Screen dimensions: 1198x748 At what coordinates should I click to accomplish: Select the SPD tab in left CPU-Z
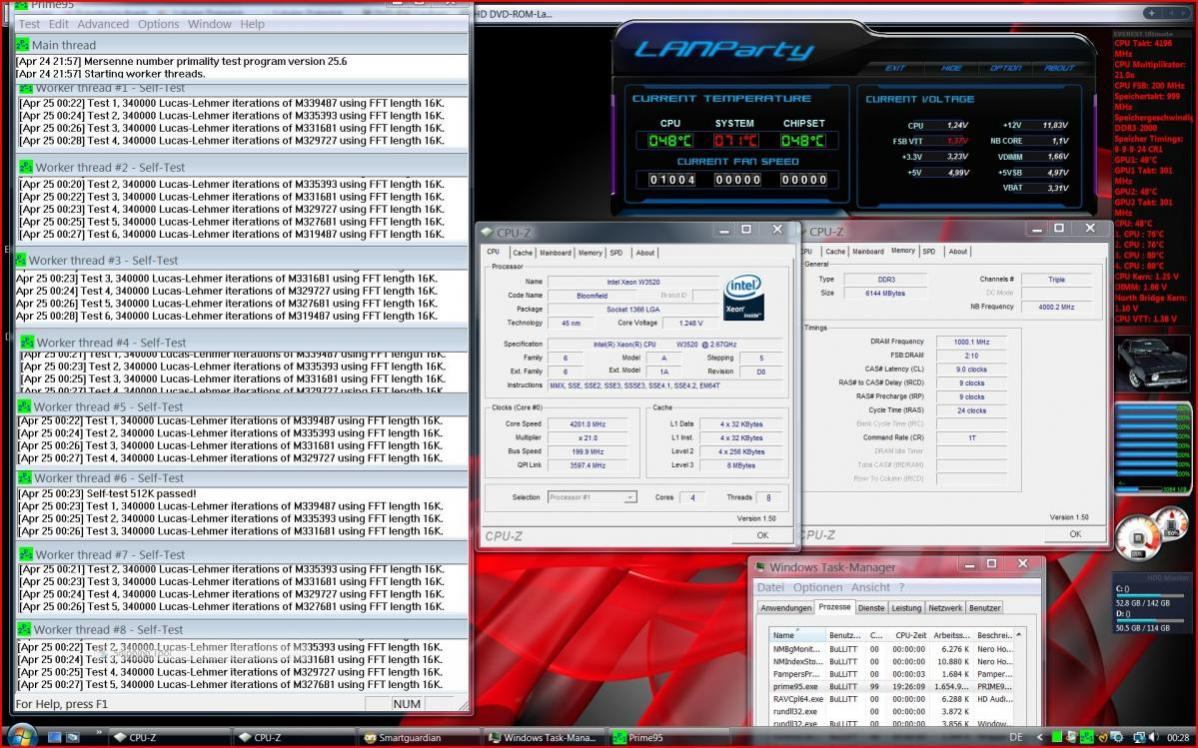point(617,252)
